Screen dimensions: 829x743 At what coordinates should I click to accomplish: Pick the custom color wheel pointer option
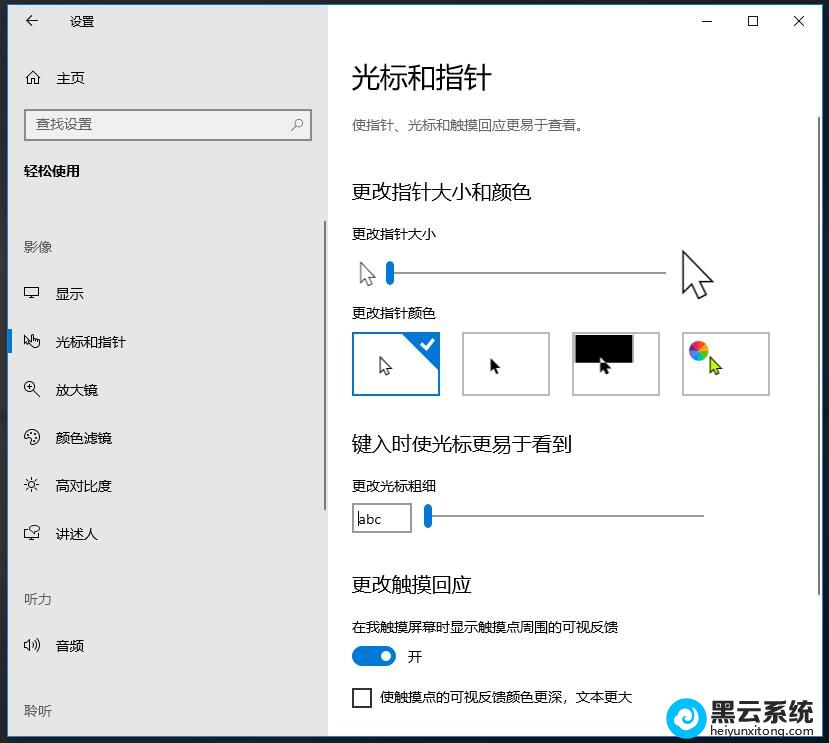[724, 364]
